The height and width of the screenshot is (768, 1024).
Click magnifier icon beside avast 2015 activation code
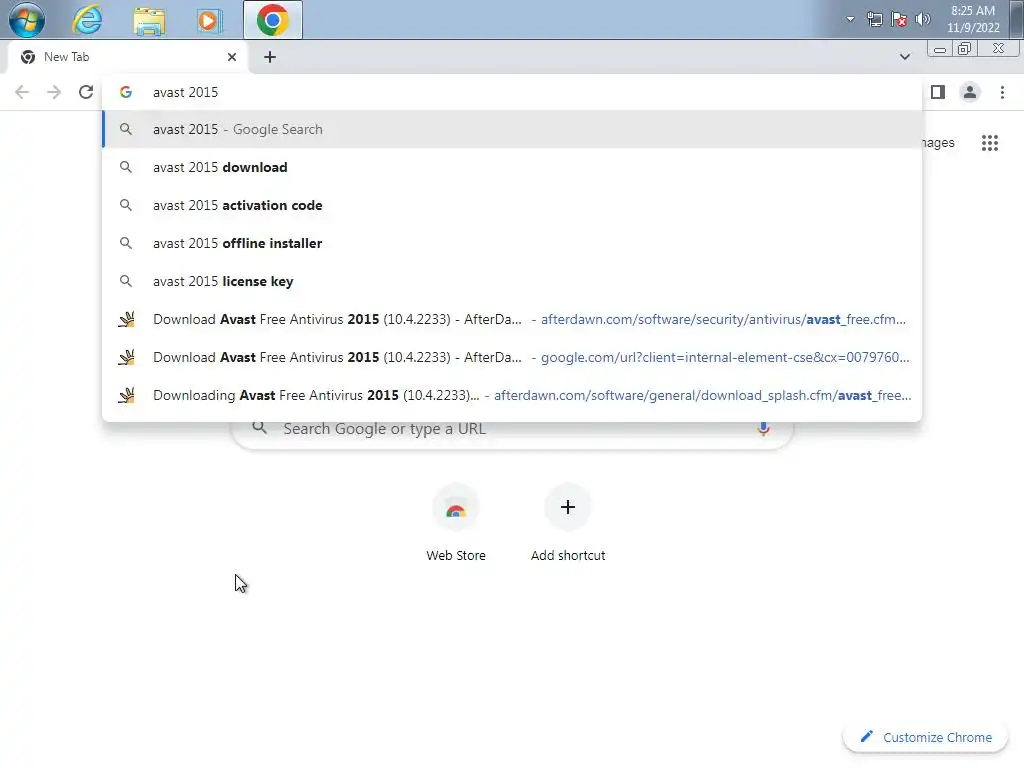tap(126, 205)
